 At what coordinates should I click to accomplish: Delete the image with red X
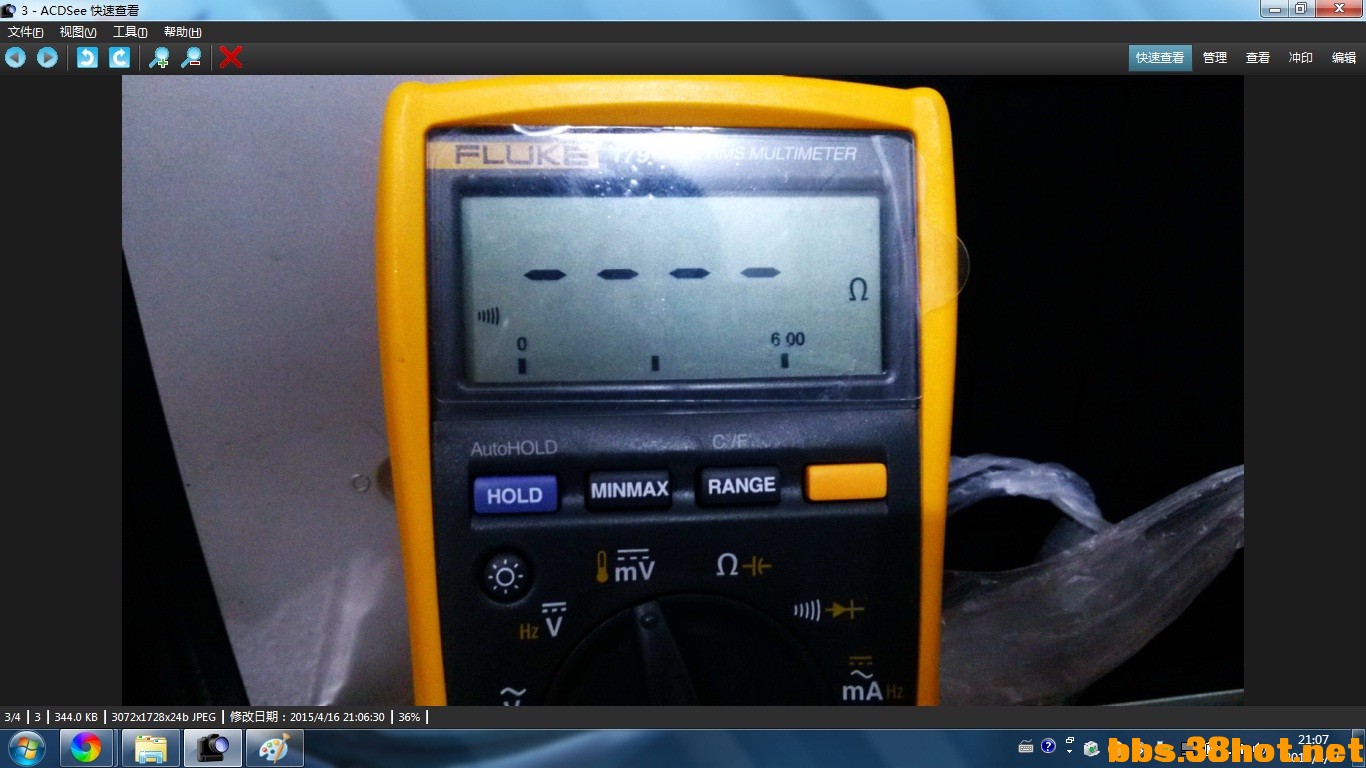point(231,57)
